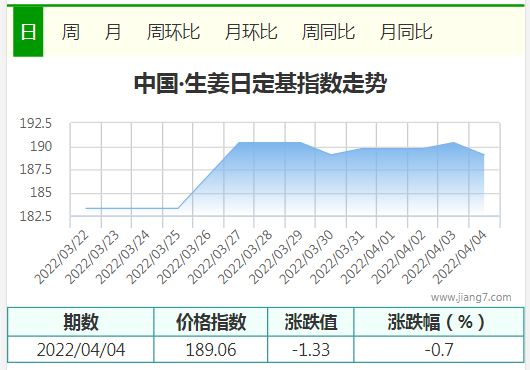The height and width of the screenshot is (370, 530).
Task: Click the 192.5 y-axis value
Action: (36, 123)
